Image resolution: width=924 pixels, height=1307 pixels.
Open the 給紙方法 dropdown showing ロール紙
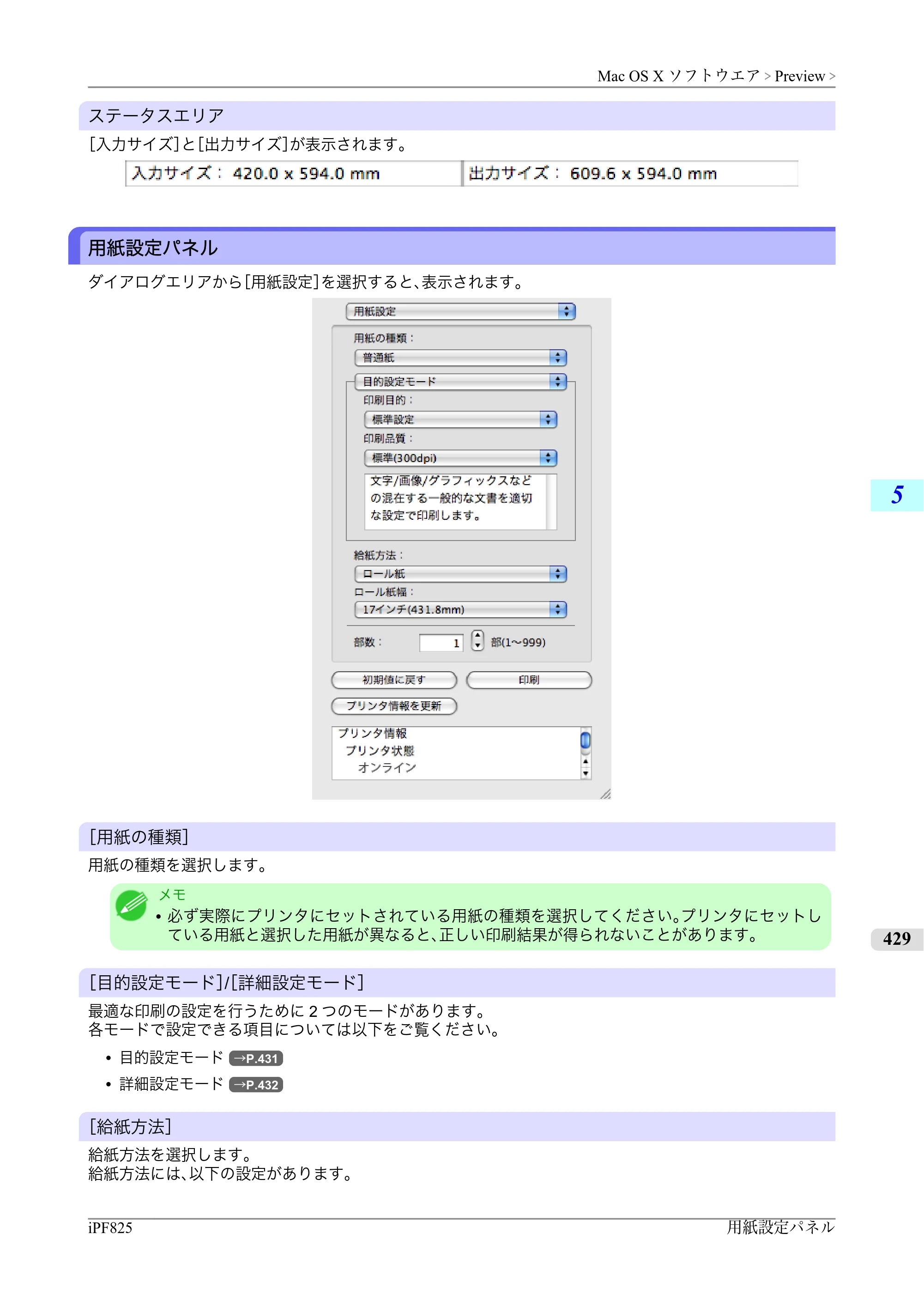pos(460,574)
